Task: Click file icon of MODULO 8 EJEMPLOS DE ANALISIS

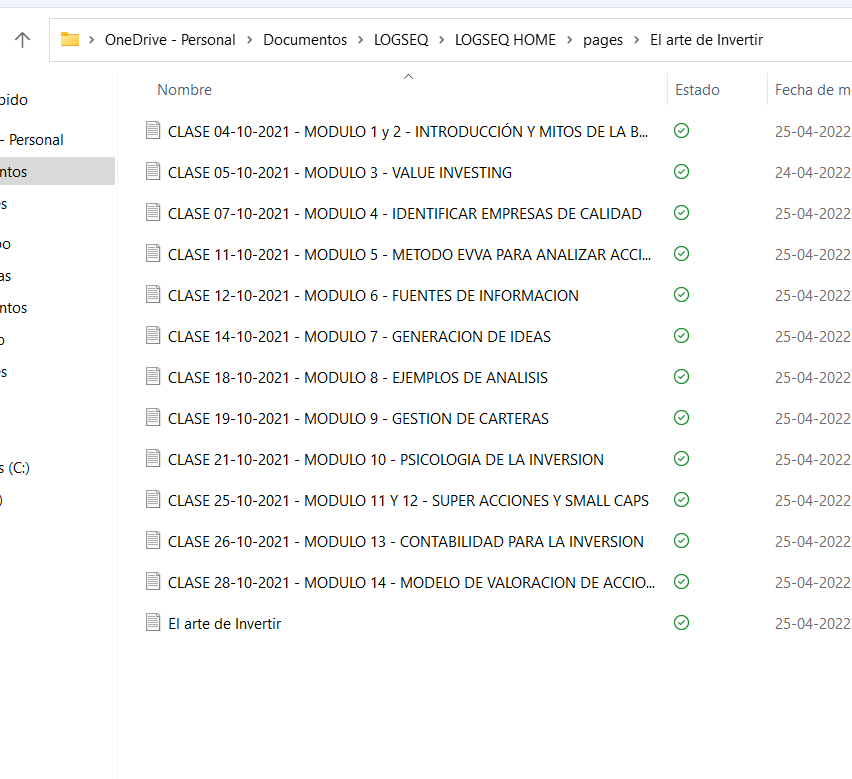Action: (153, 376)
